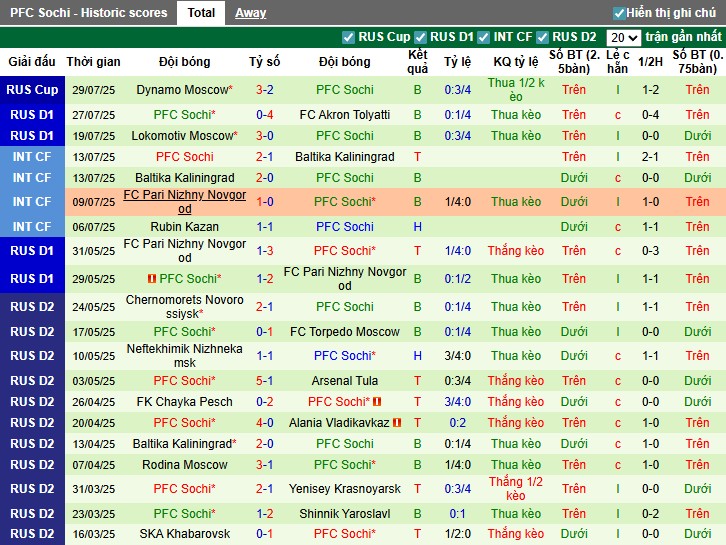Click Yenisey Krasnoyarsk team name
Viewport: 726px width, 545px height.
coord(345,489)
